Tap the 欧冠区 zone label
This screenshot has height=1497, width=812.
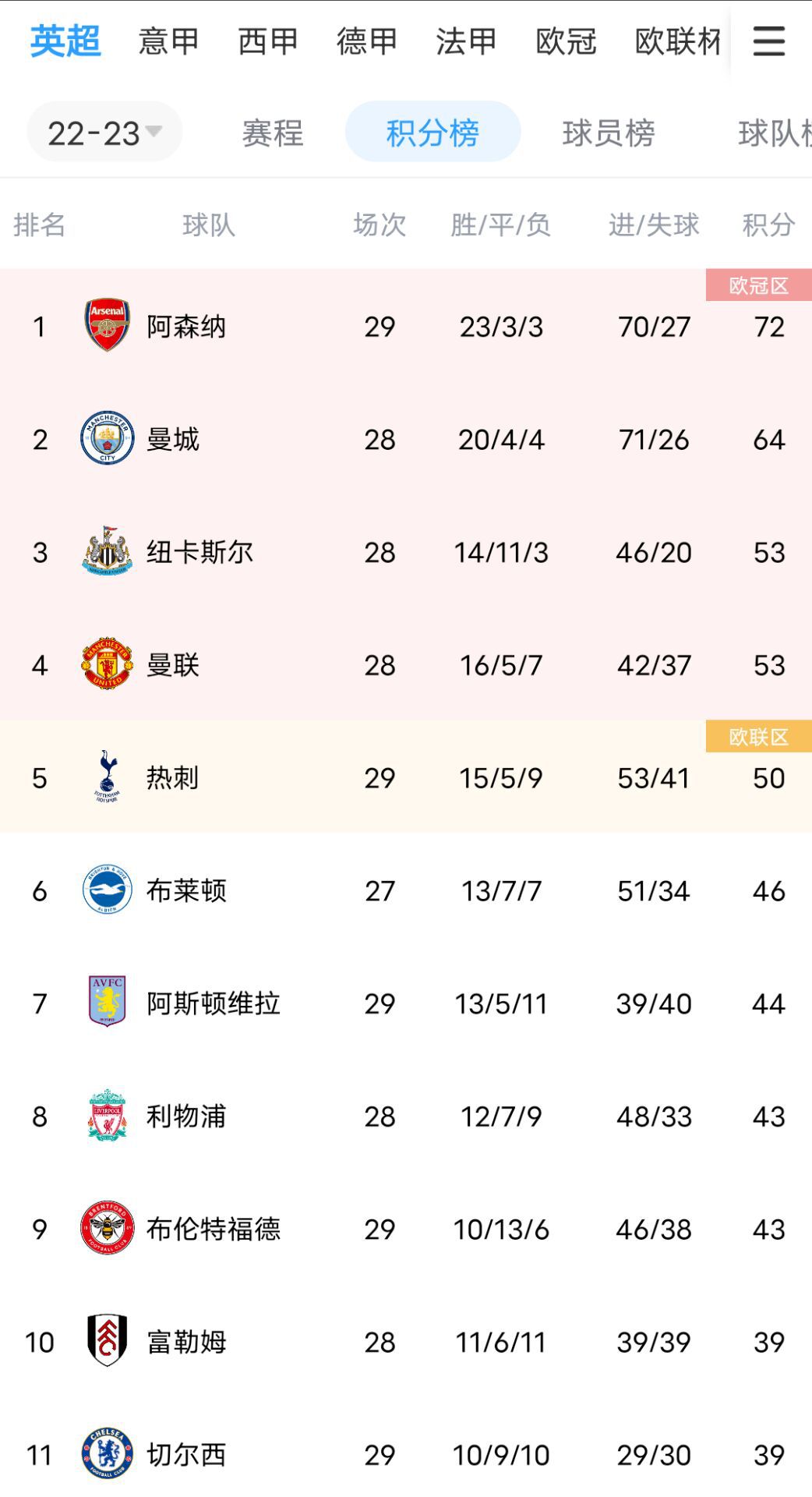coord(758,285)
